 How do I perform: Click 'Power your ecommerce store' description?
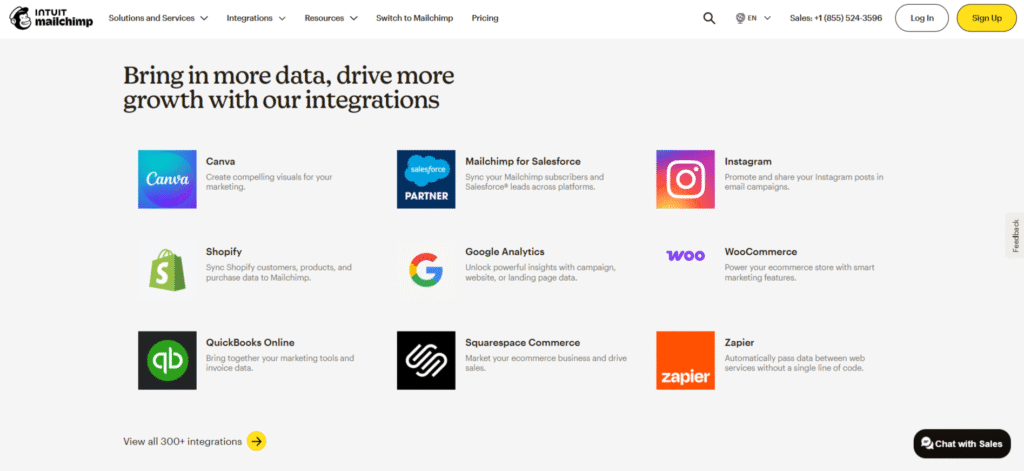click(799, 272)
